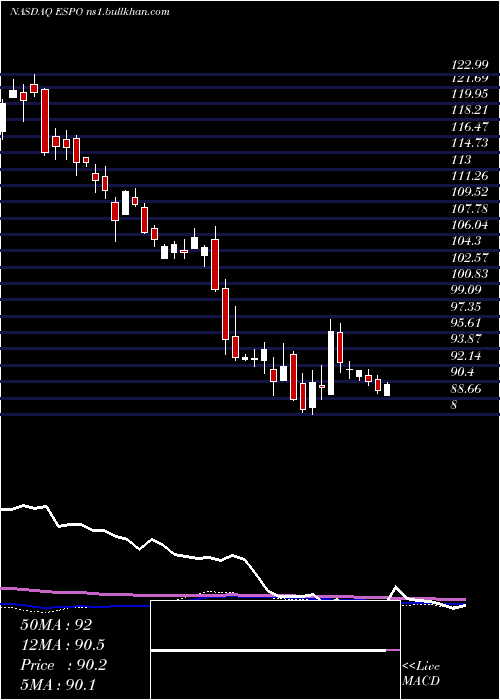Click the '<<Live MACD' label
Screen dimensions: 500x700
coord(421,674)
